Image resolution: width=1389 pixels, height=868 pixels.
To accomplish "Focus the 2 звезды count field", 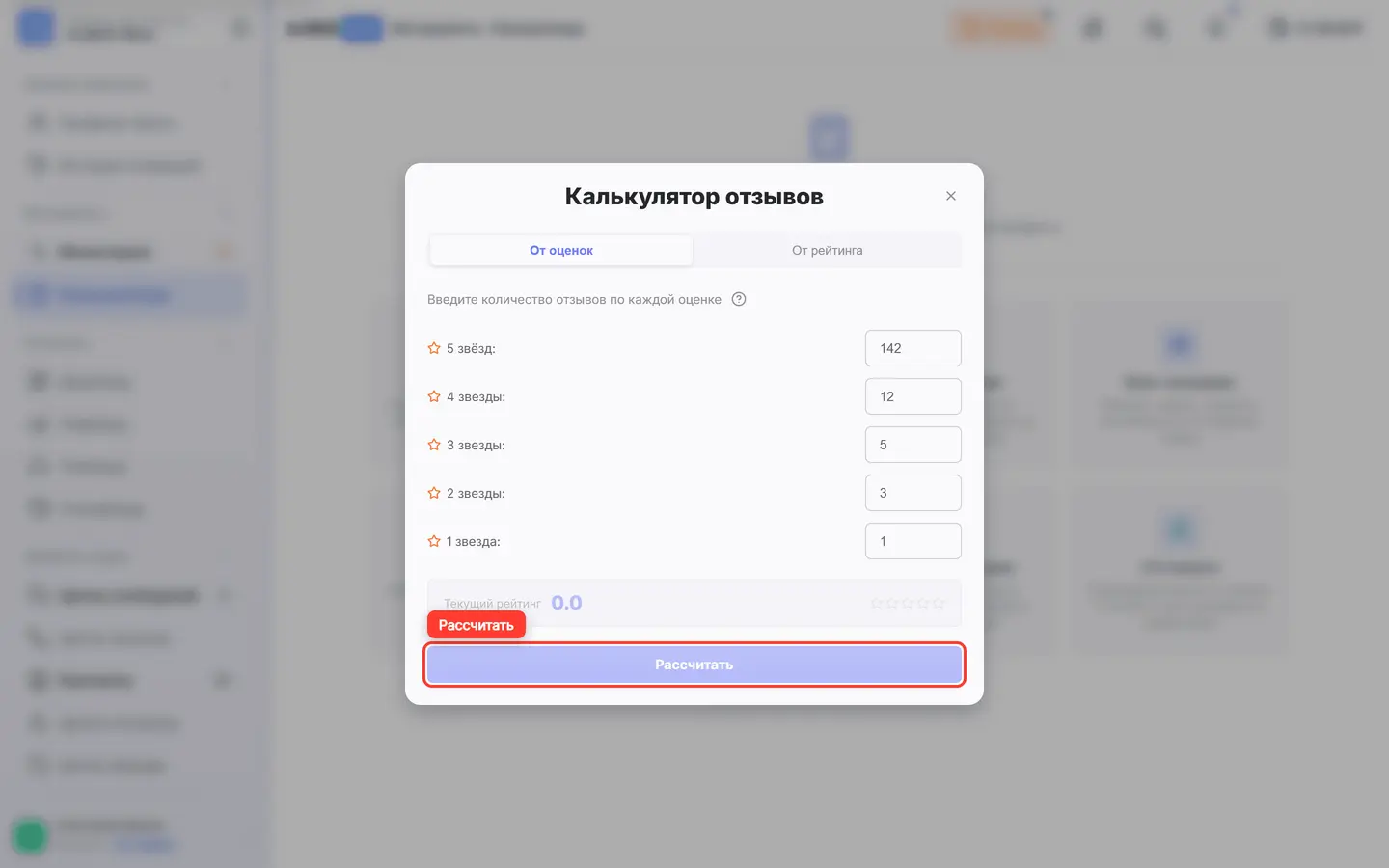I will [913, 493].
